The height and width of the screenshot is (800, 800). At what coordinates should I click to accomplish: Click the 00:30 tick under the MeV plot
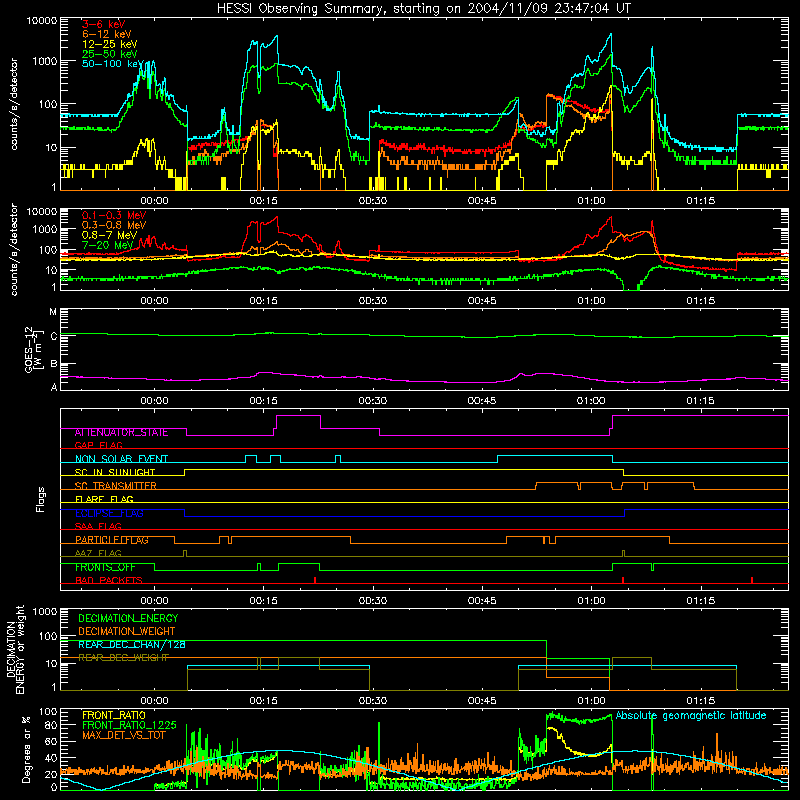[x=372, y=301]
